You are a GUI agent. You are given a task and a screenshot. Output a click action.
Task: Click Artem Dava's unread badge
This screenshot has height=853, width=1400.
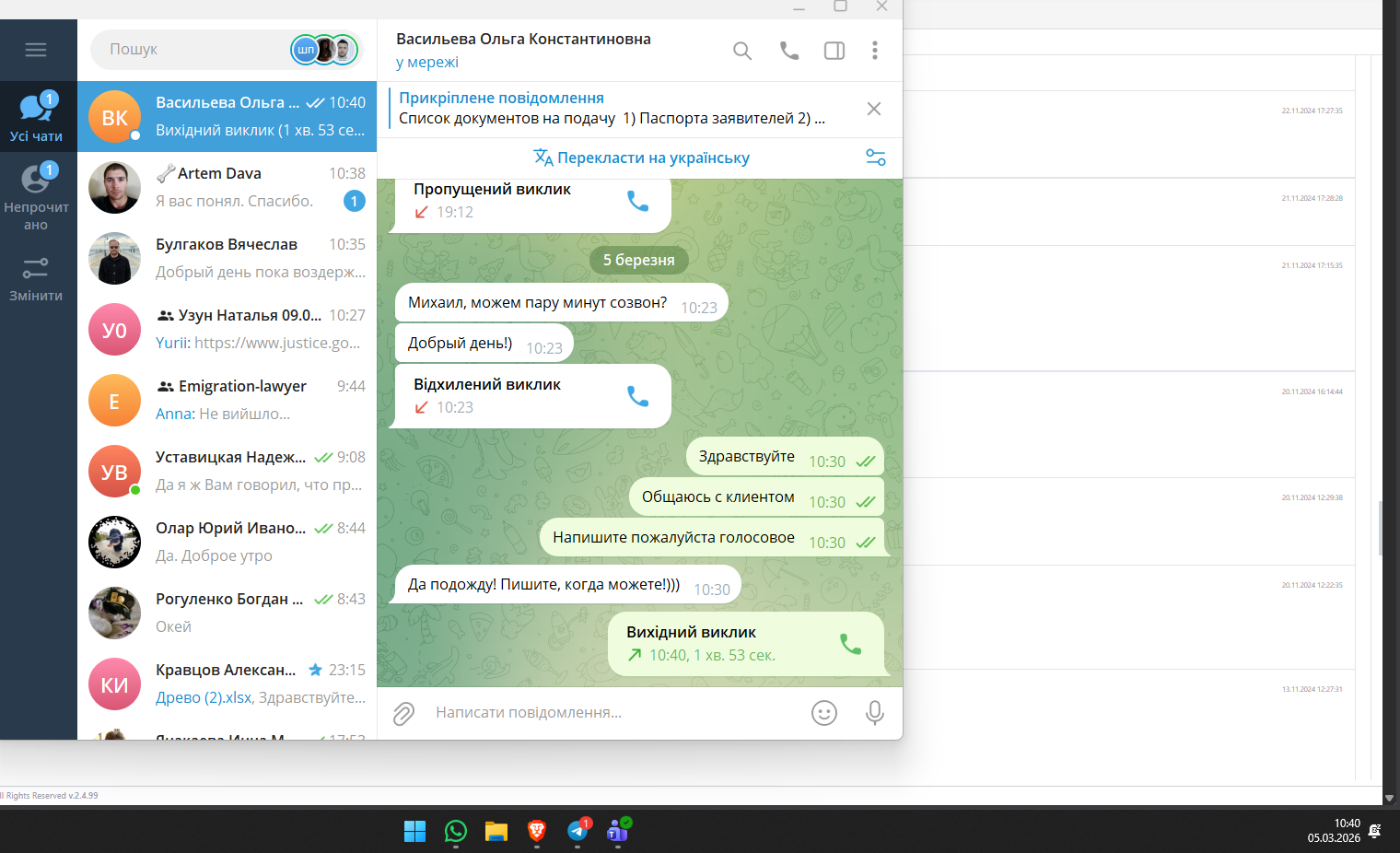click(x=355, y=201)
